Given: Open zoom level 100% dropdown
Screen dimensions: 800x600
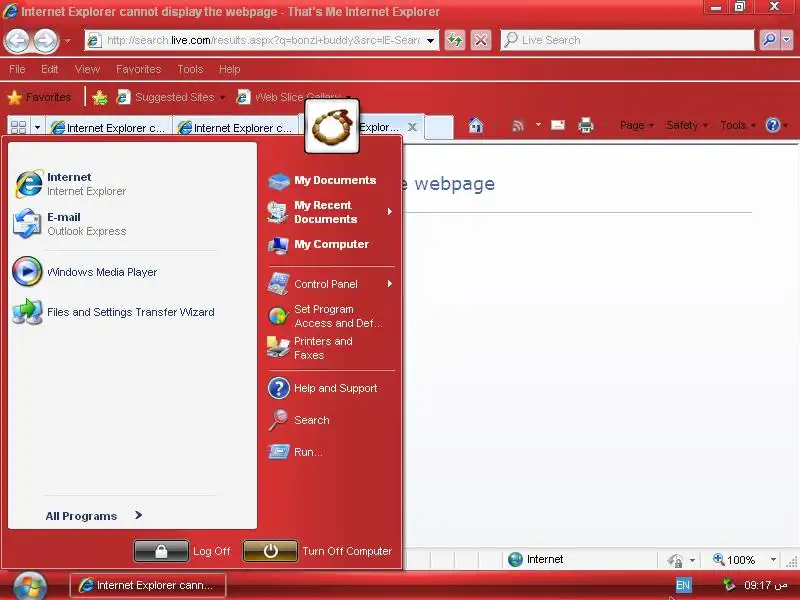Looking at the screenshot, I should (x=773, y=560).
